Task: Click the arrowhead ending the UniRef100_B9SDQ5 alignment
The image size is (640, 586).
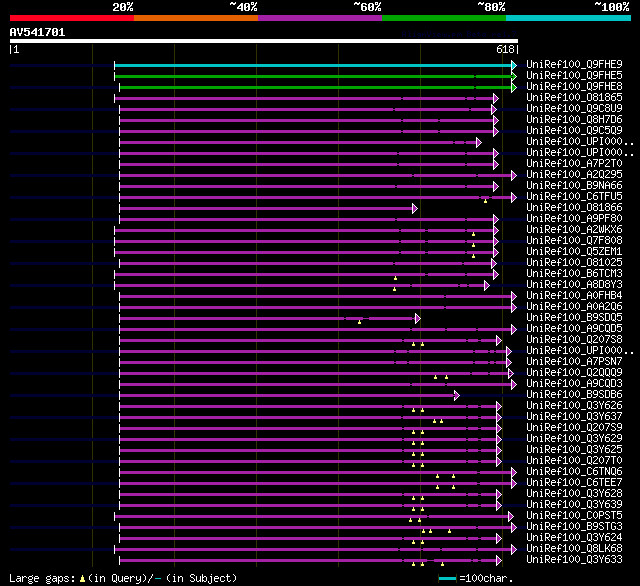Action: (418, 318)
